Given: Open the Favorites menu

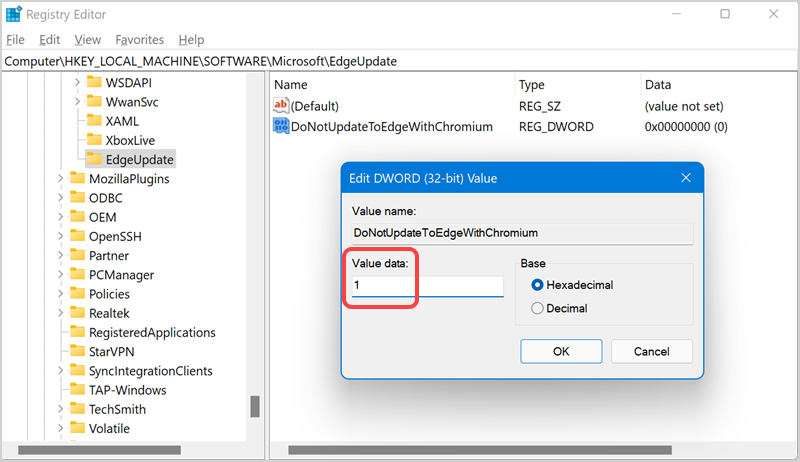Looking at the screenshot, I should pos(139,40).
